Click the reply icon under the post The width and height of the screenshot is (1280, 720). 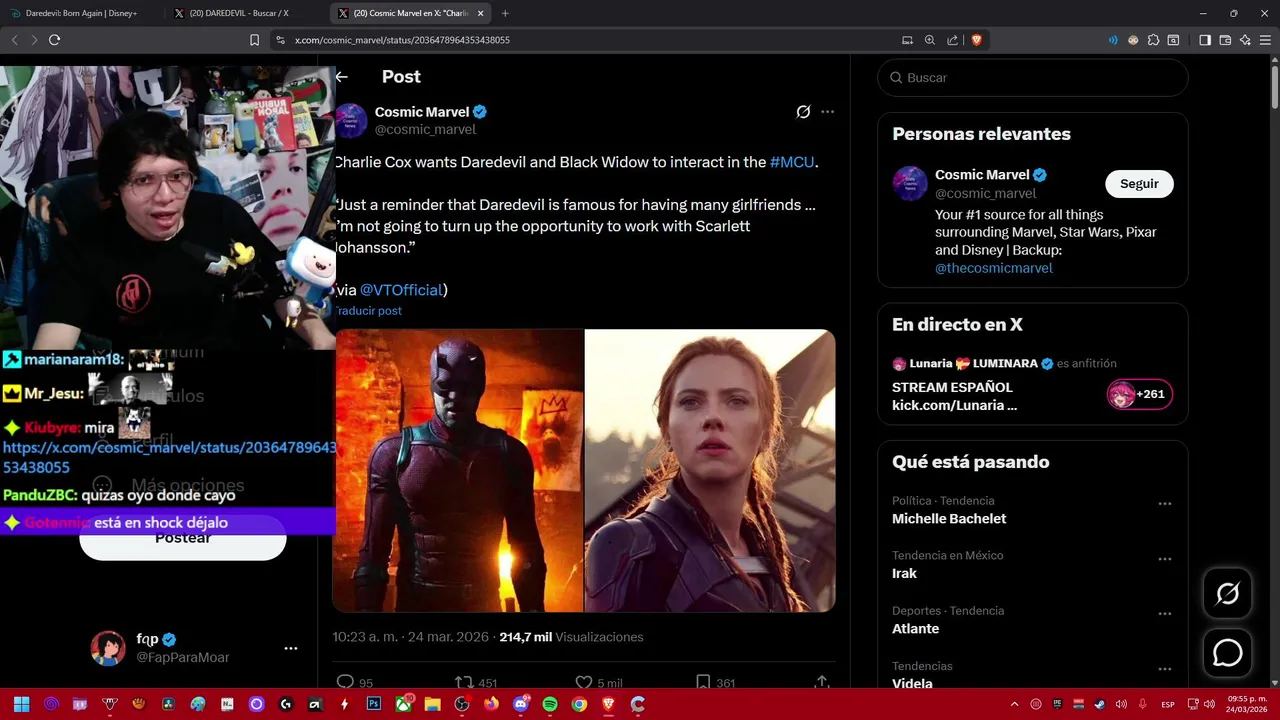coord(345,682)
